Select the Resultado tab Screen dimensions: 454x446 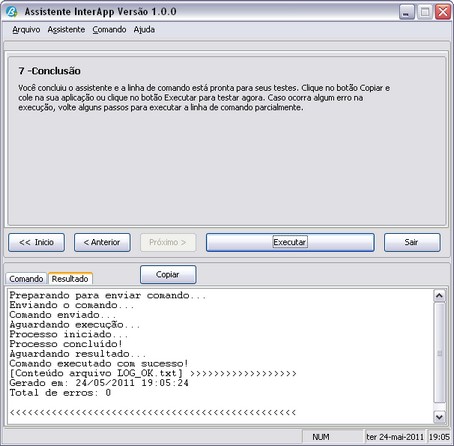click(70, 278)
